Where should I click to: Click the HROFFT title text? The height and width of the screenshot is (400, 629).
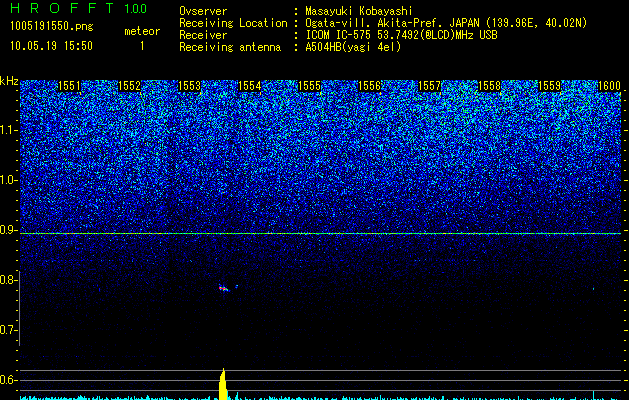(62, 8)
